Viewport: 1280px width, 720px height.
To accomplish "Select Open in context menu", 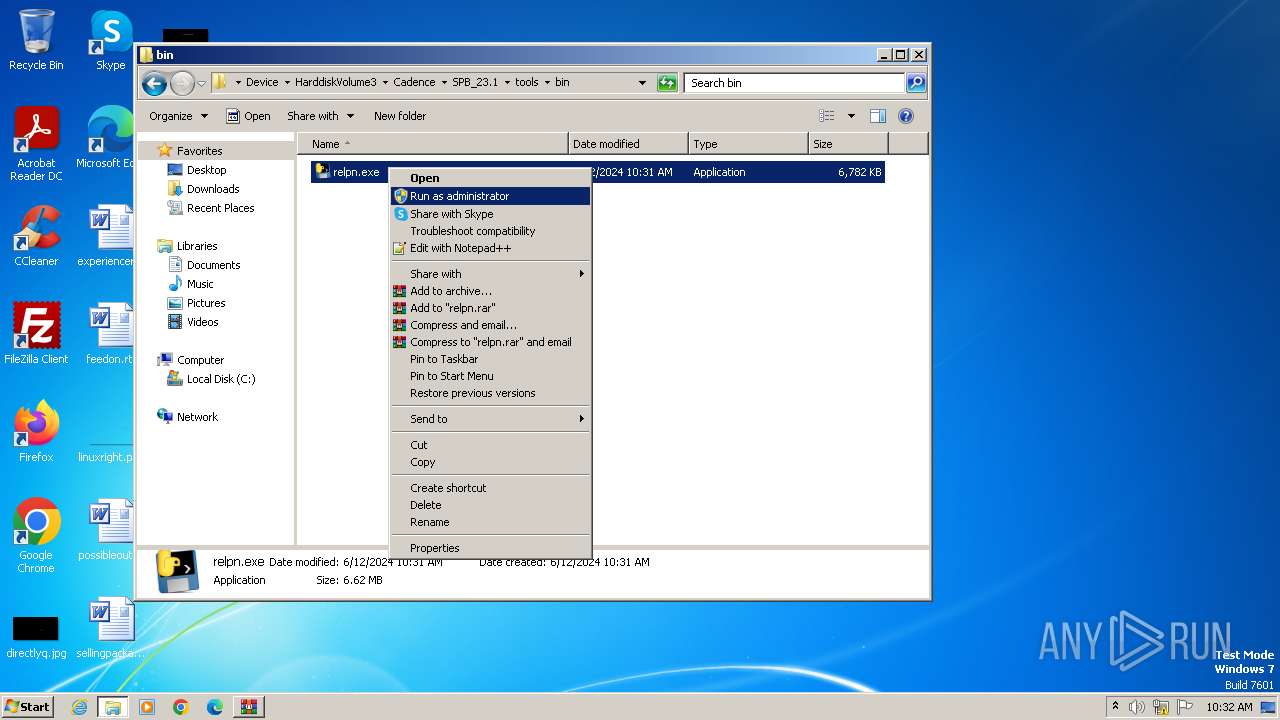I will [x=490, y=178].
